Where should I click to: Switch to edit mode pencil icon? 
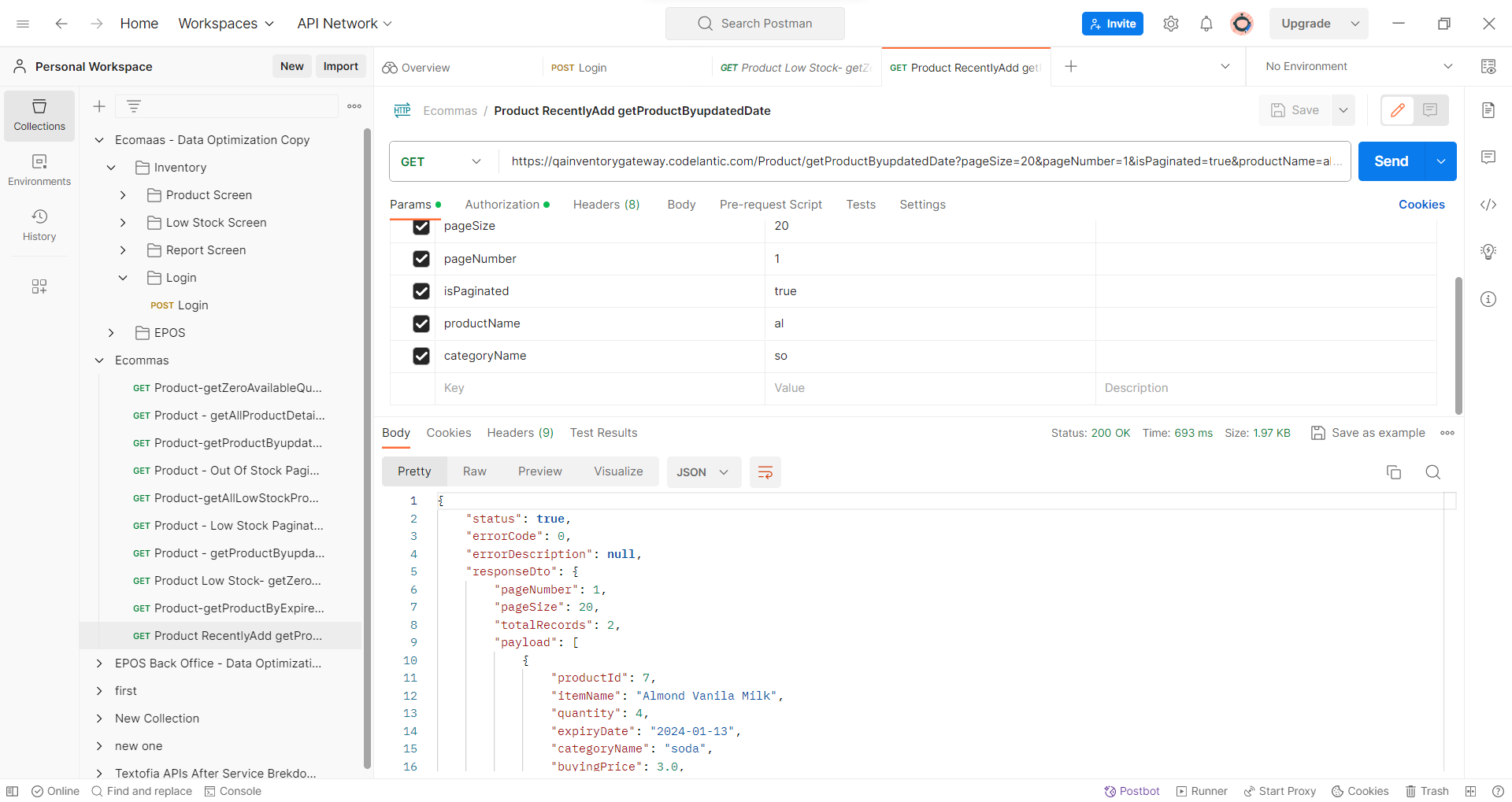(x=1398, y=110)
